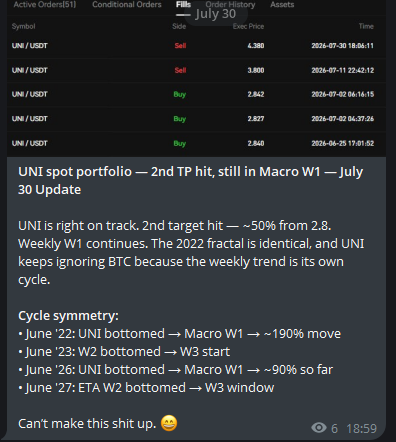The width and height of the screenshot is (396, 442).
Task: Select the UNI/USDT sell at 4.380 row
Action: pyautogui.click(x=196, y=46)
